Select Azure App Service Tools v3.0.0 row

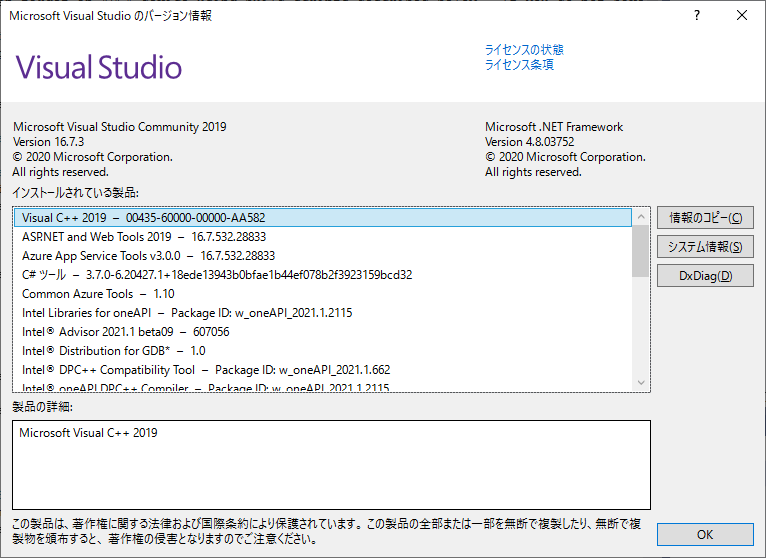pyautogui.click(x=323, y=256)
